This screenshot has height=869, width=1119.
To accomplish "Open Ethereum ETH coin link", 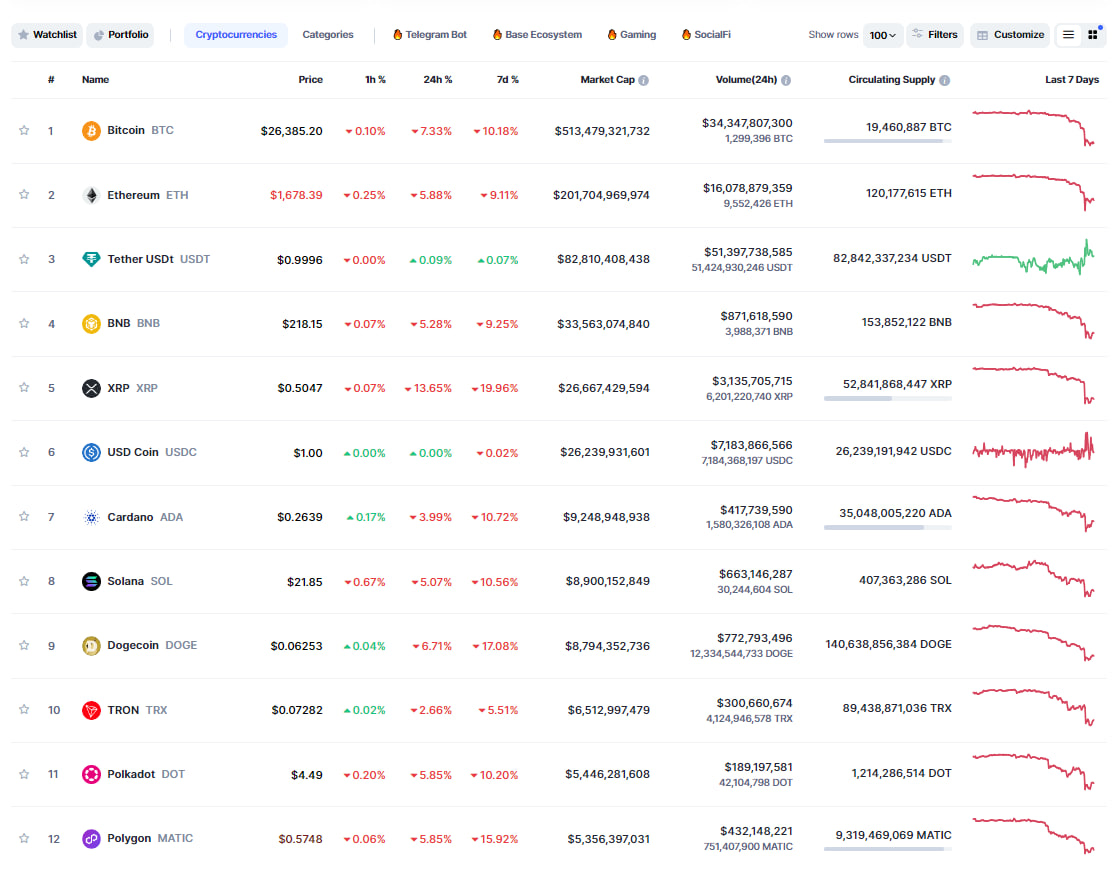I will (x=148, y=195).
